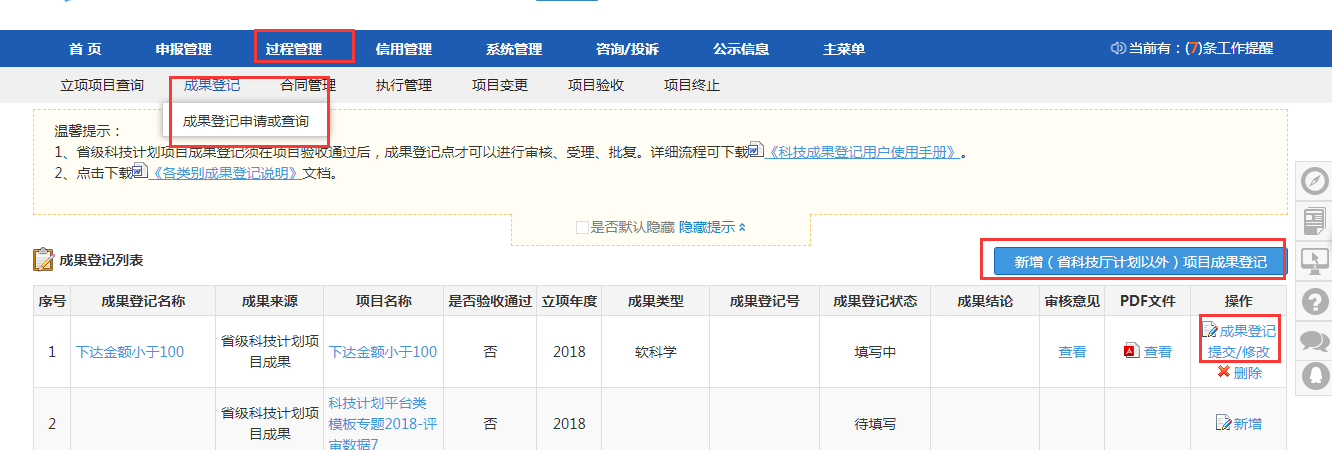The height and width of the screenshot is (450, 1332).
Task: Click the work reminder count (7)
Action: [x=1193, y=48]
